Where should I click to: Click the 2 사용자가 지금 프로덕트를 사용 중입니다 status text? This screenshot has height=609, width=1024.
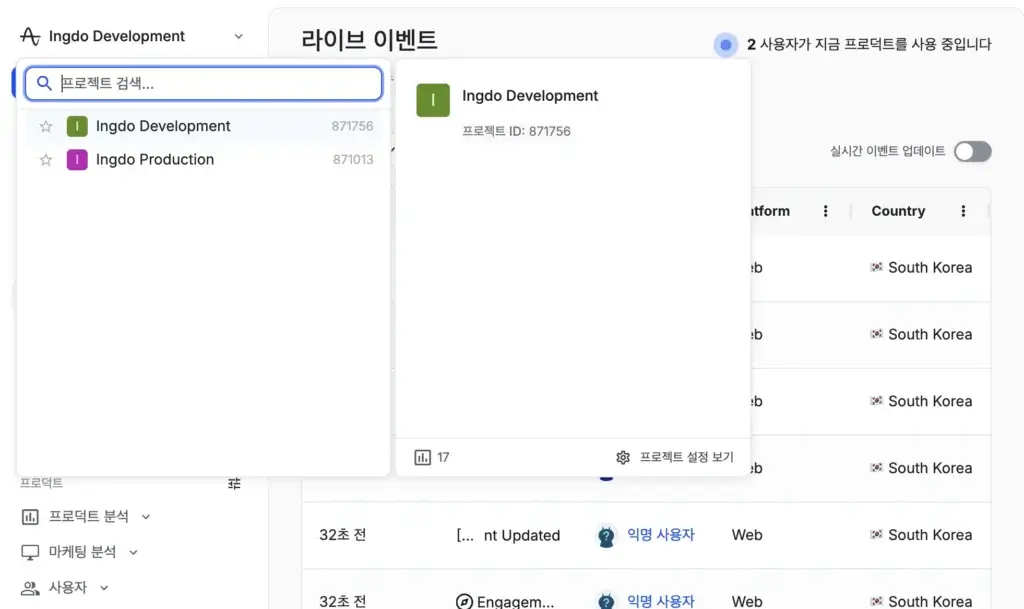(869, 44)
